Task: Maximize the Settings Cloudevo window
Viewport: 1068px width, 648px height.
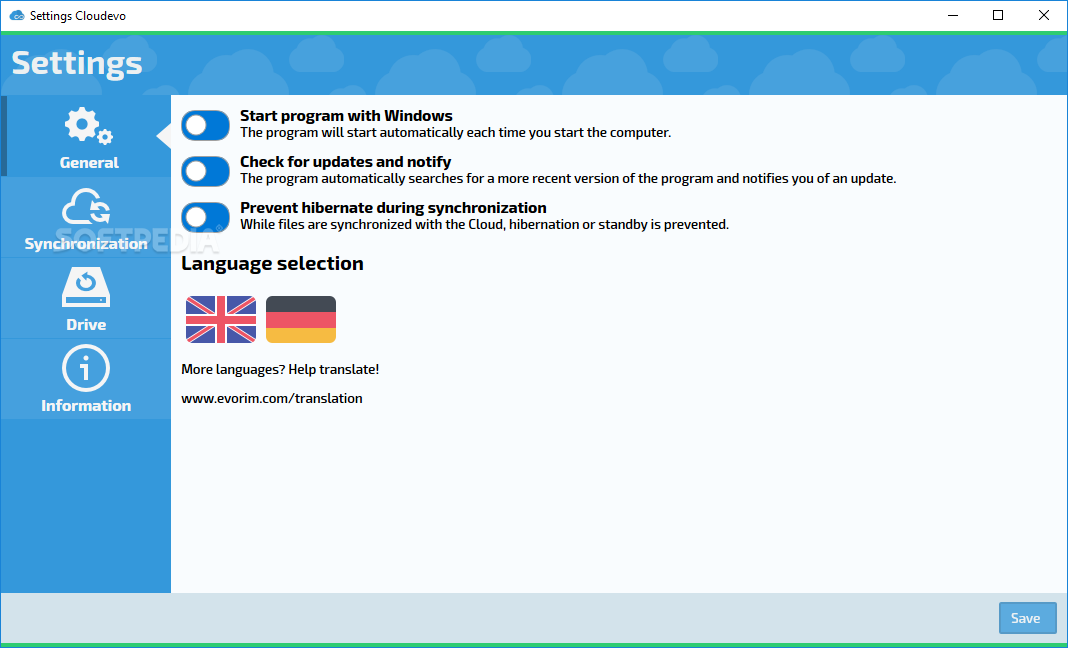Action: (x=998, y=15)
